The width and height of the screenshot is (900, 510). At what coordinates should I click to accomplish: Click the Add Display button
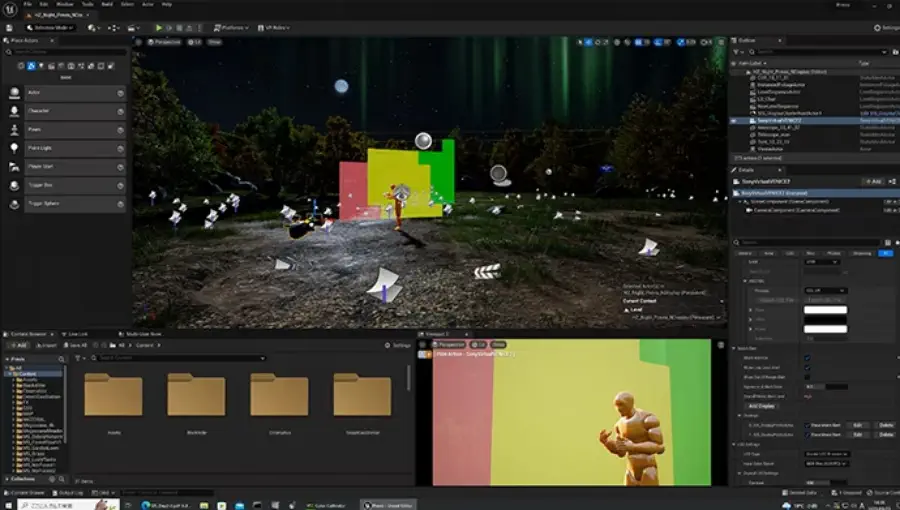[764, 406]
